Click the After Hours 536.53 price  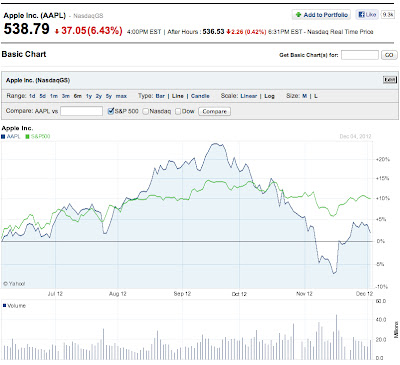pos(213,32)
